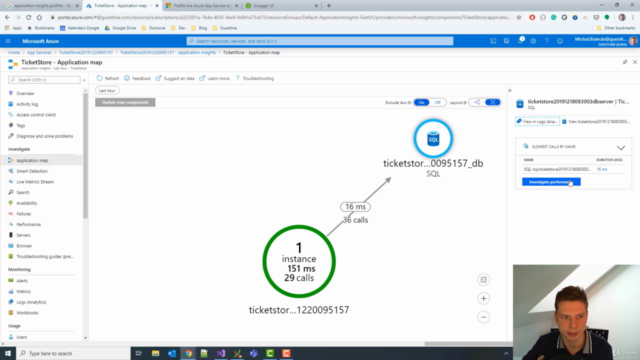Open Logs (Analytics) in left menu
Image resolution: width=640 pixels, height=360 pixels.
click(31, 302)
